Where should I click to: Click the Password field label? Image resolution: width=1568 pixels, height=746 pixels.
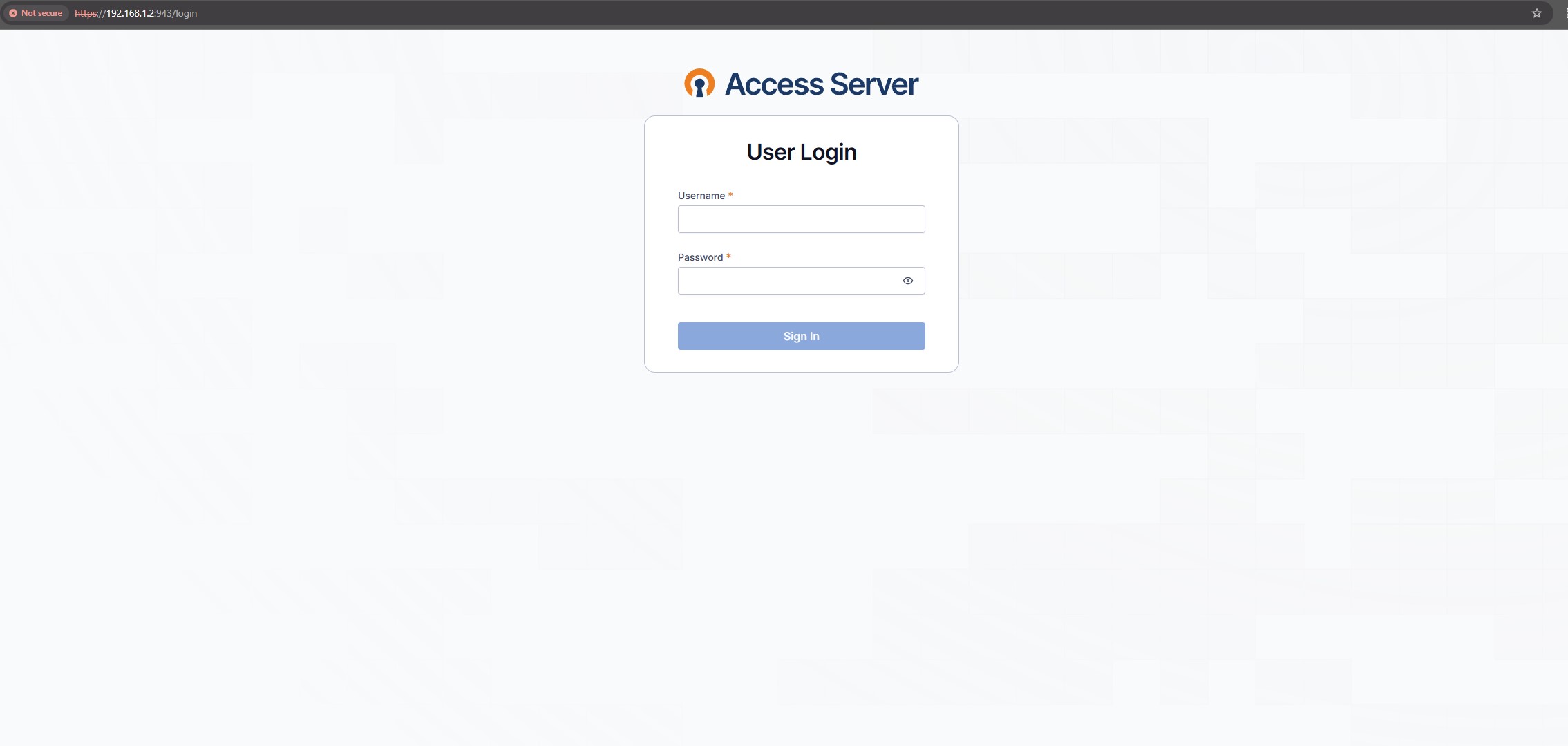coord(700,257)
